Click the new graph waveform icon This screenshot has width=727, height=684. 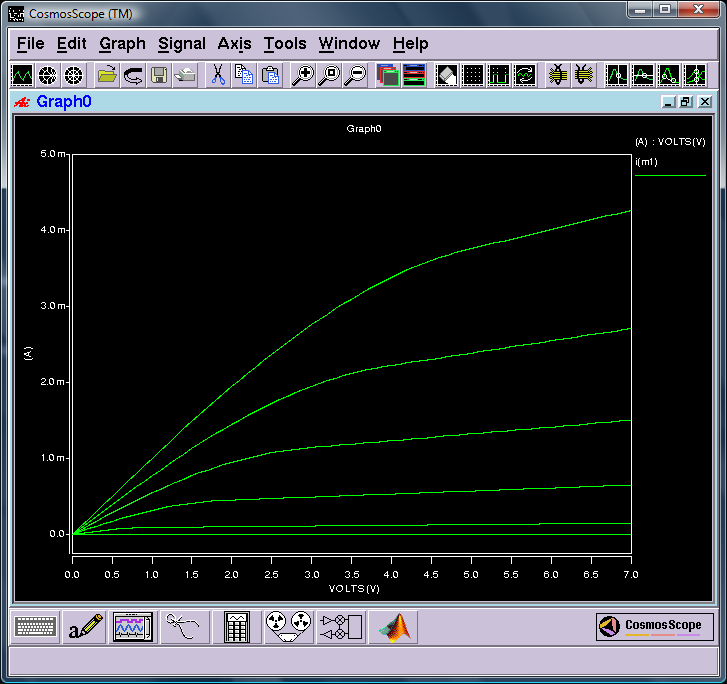(22, 75)
